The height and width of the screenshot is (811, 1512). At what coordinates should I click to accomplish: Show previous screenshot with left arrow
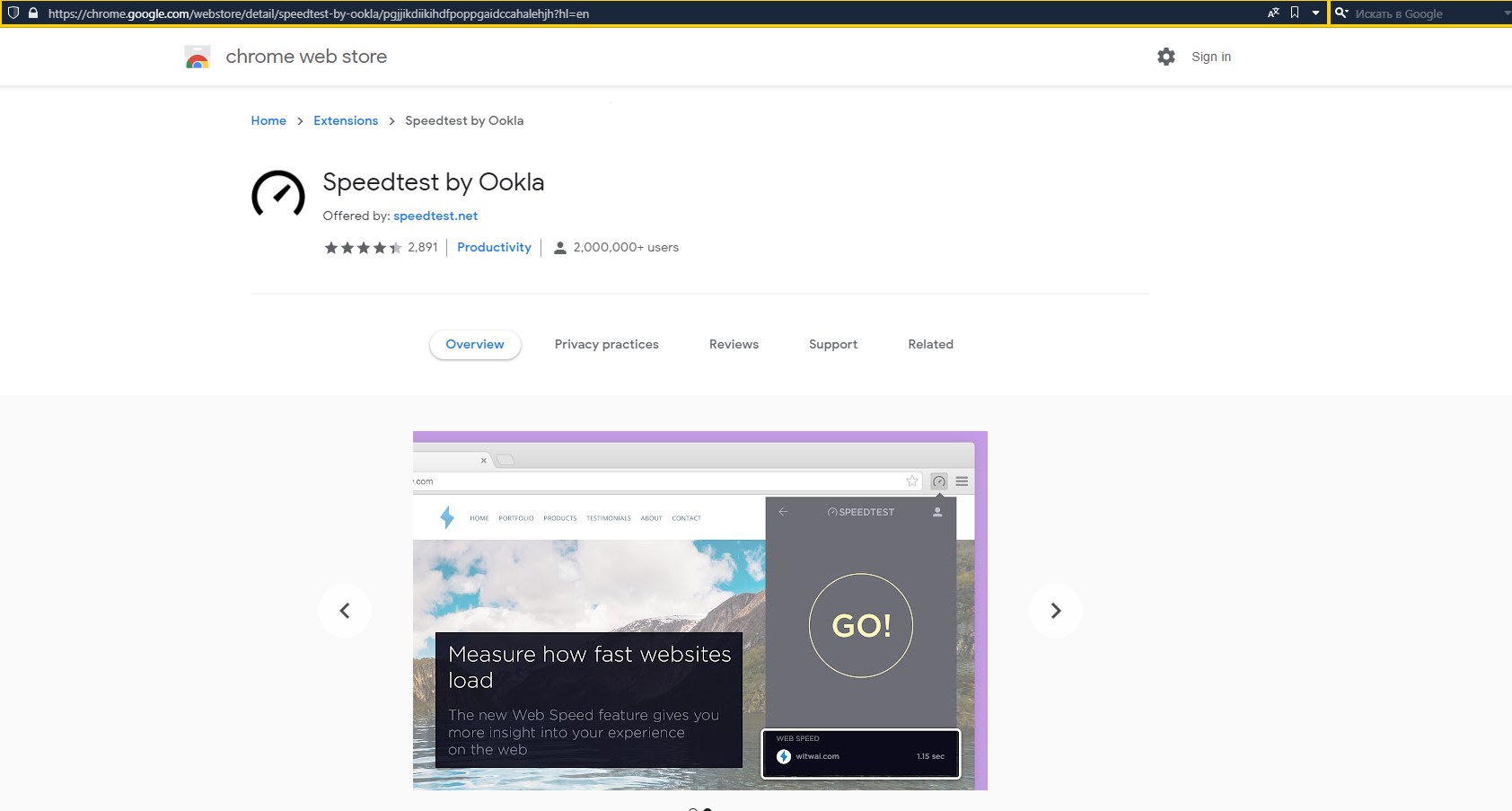(345, 611)
